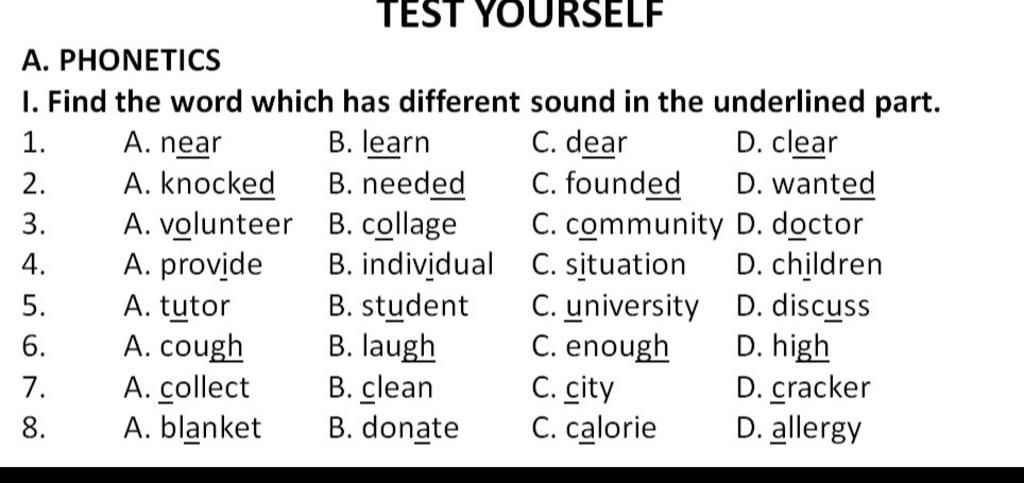The width and height of the screenshot is (1024, 483).
Task: Select D. high in question 6
Action: point(782,347)
